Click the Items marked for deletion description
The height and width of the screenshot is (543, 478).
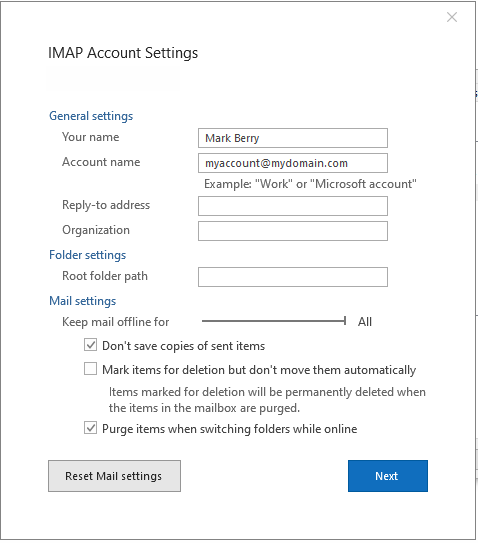pyautogui.click(x=267, y=400)
